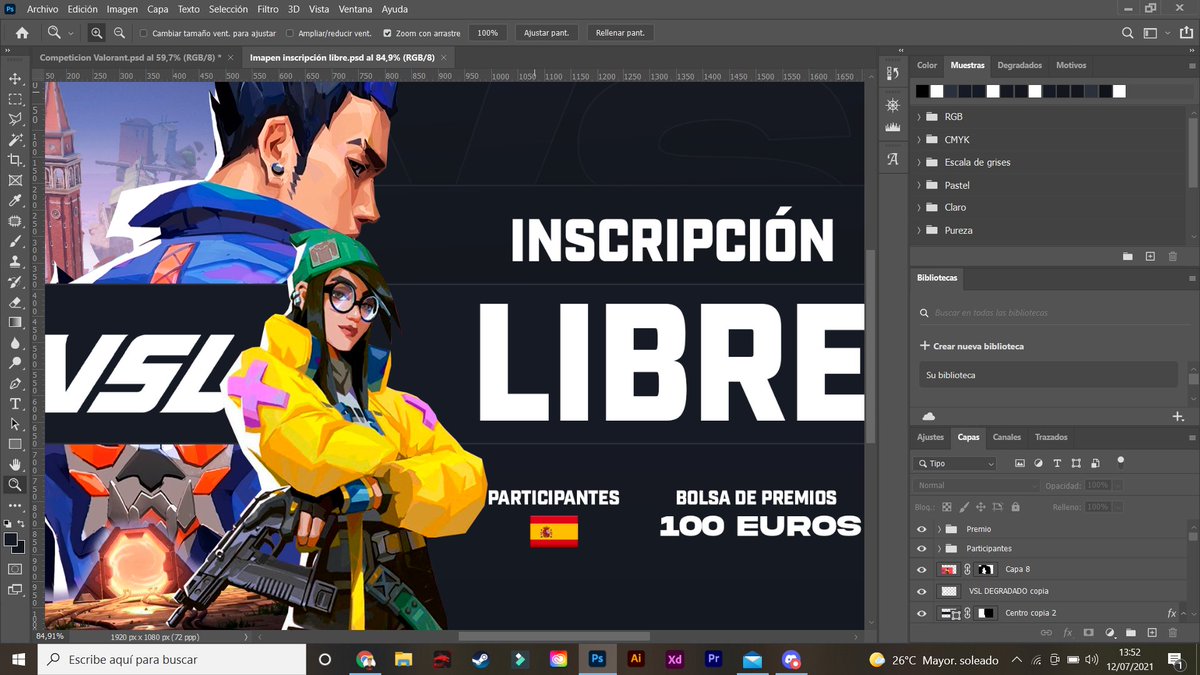Lock layer transparent pixels
Screen dimensions: 1200x675
click(x=949, y=508)
